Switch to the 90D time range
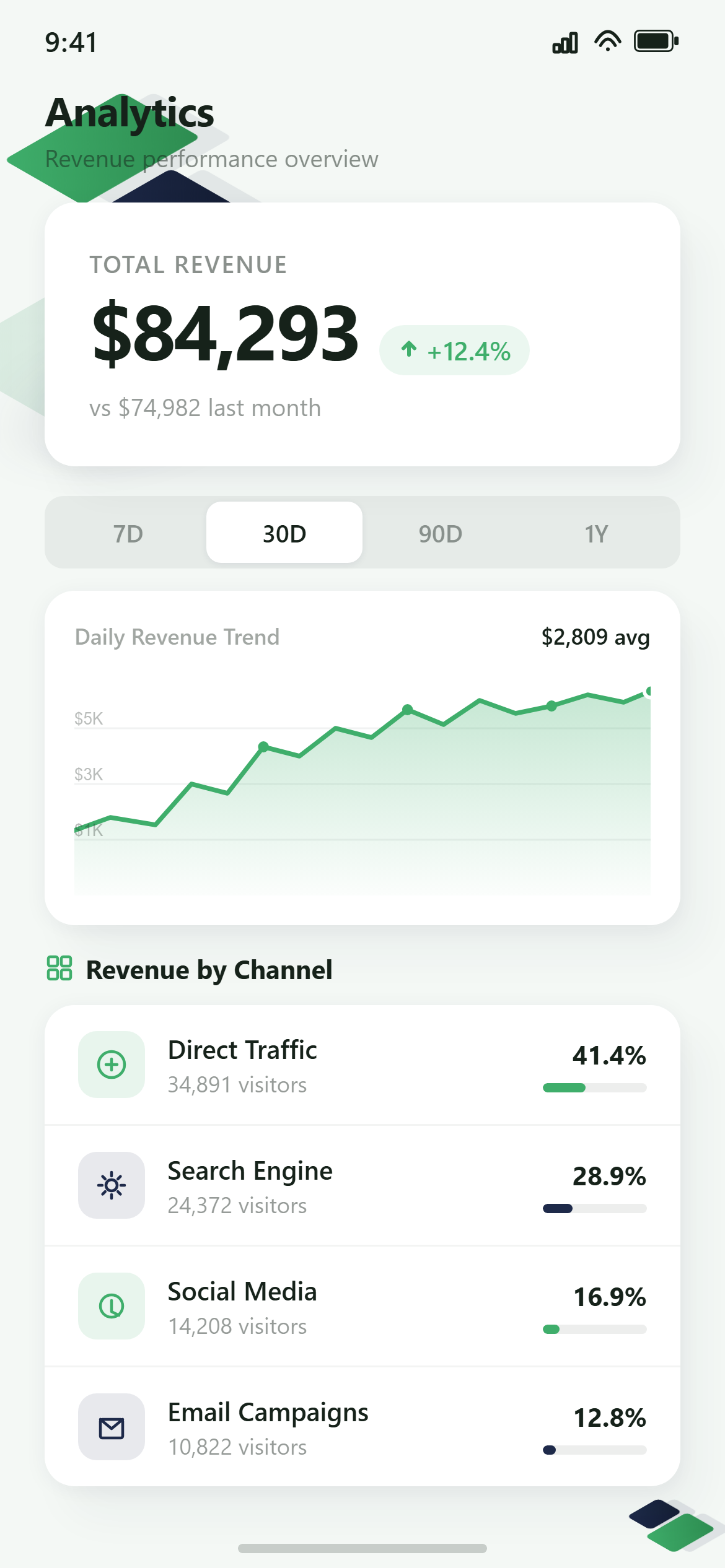The image size is (725, 1568). coord(441,533)
